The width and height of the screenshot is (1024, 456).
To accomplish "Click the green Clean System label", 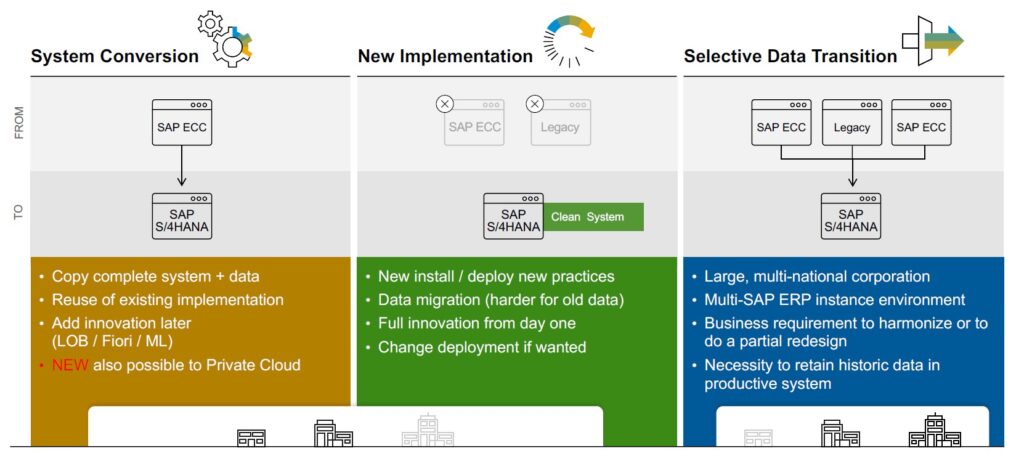I will (x=594, y=217).
